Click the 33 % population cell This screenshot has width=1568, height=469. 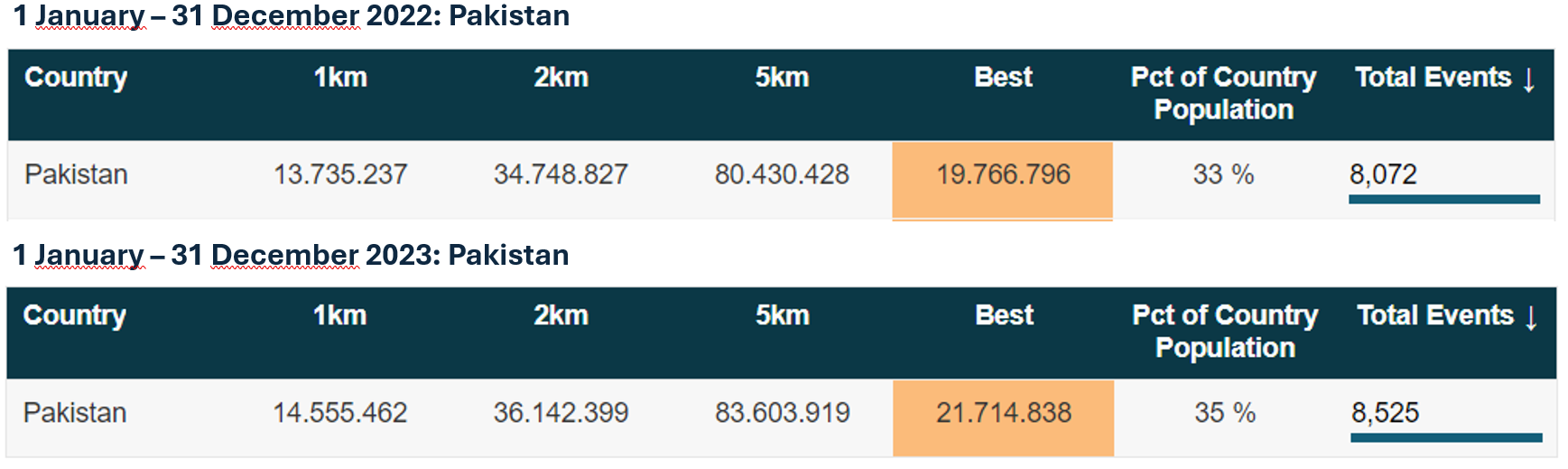pyautogui.click(x=1223, y=174)
